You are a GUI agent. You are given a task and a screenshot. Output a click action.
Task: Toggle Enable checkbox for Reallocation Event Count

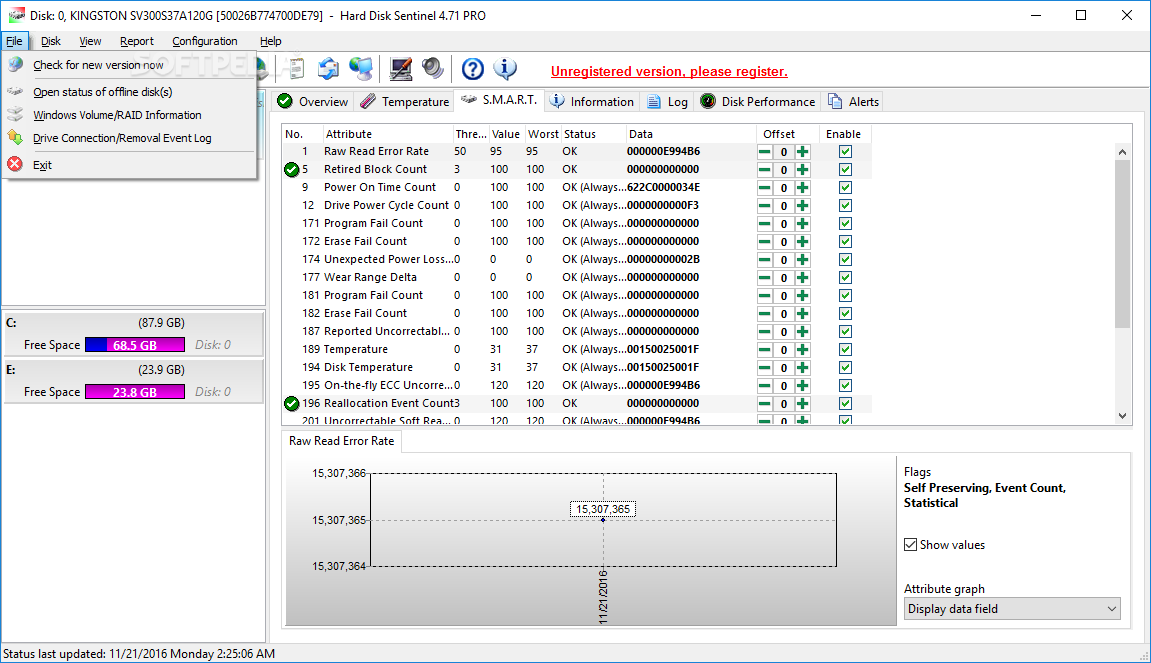845,404
